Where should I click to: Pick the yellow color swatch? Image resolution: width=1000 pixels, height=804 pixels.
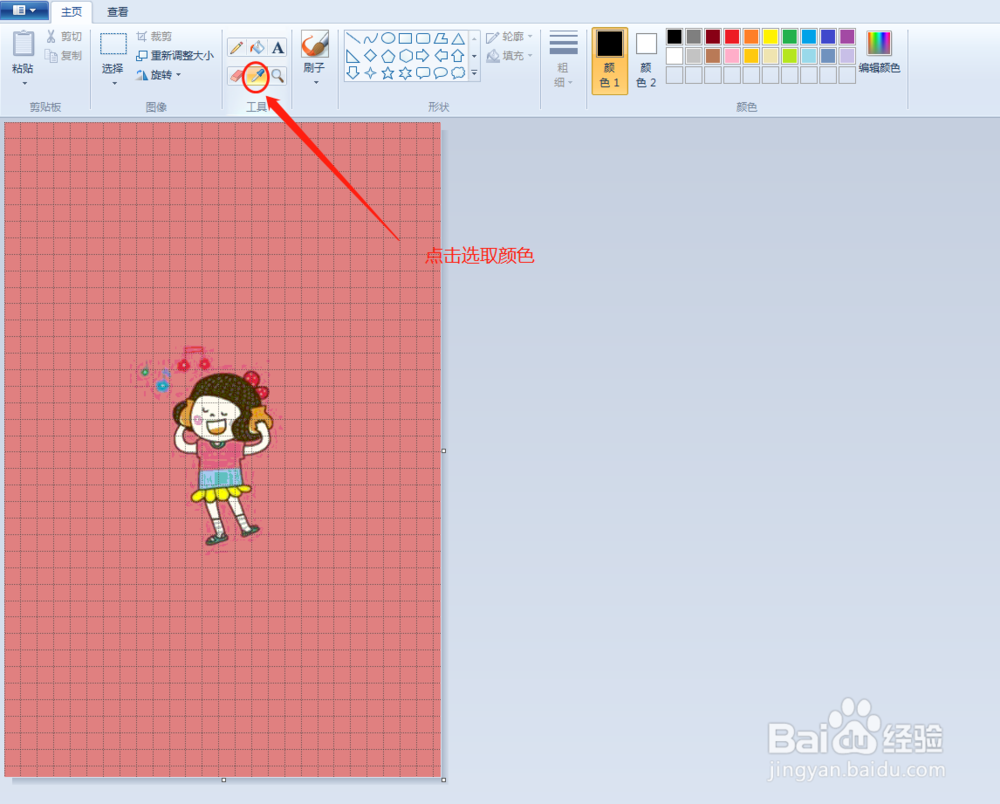point(770,37)
